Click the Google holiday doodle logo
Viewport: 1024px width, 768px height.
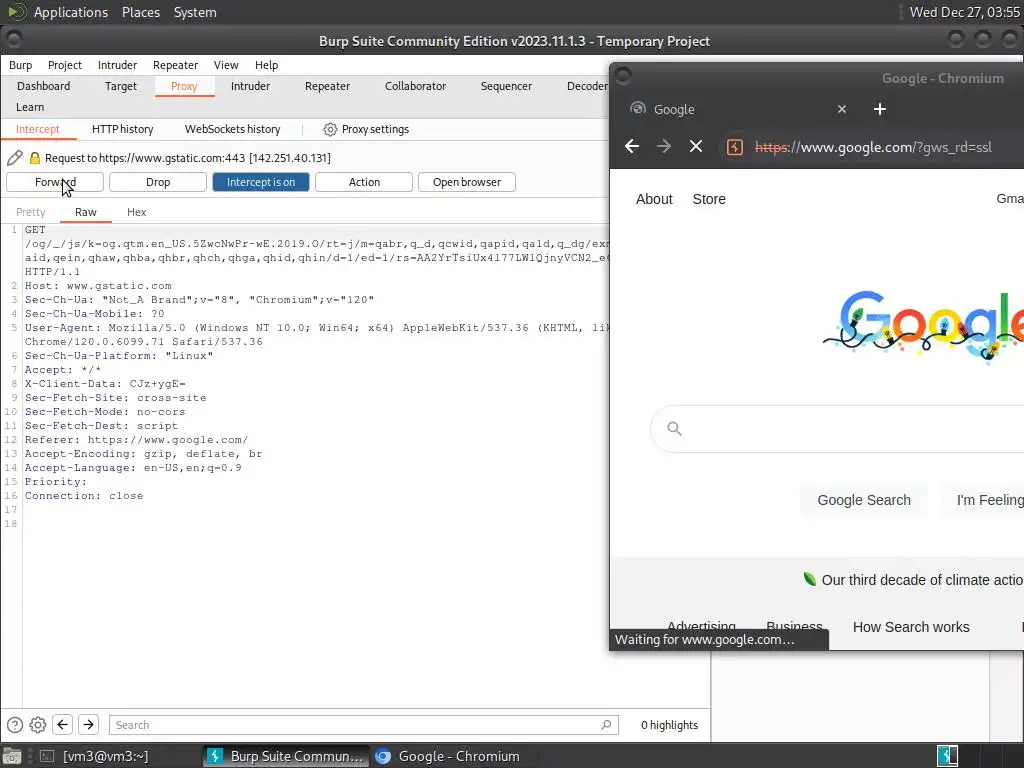923,325
